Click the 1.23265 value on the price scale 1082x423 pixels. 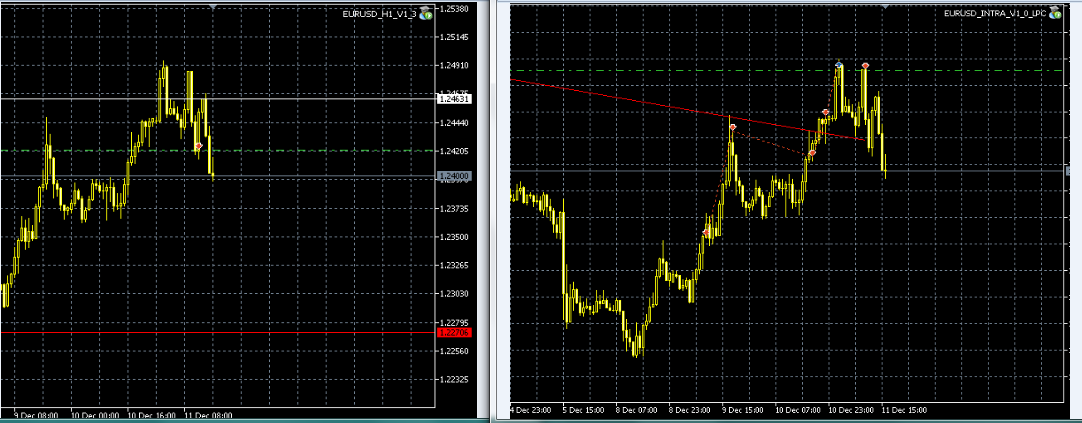click(455, 266)
